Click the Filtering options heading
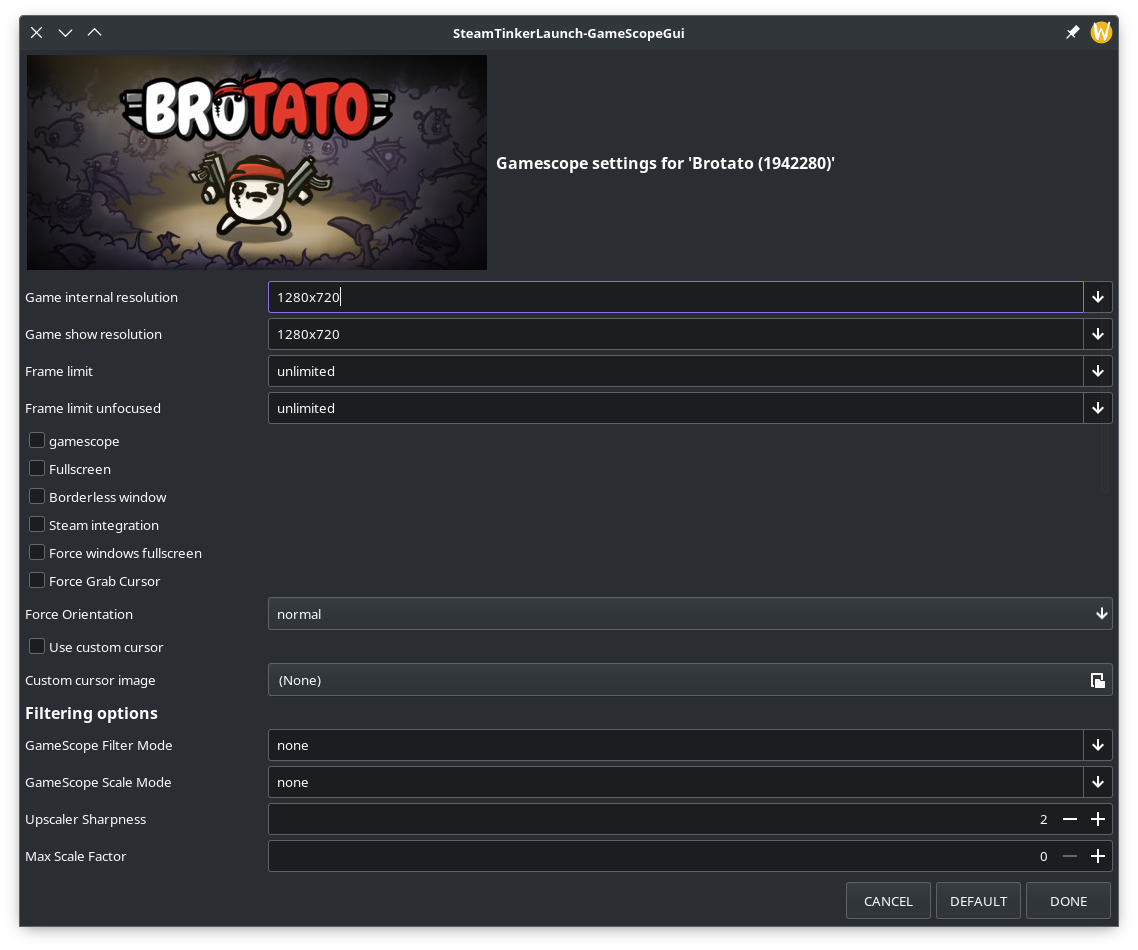Screen dimensions: 1138x950 [x=91, y=713]
